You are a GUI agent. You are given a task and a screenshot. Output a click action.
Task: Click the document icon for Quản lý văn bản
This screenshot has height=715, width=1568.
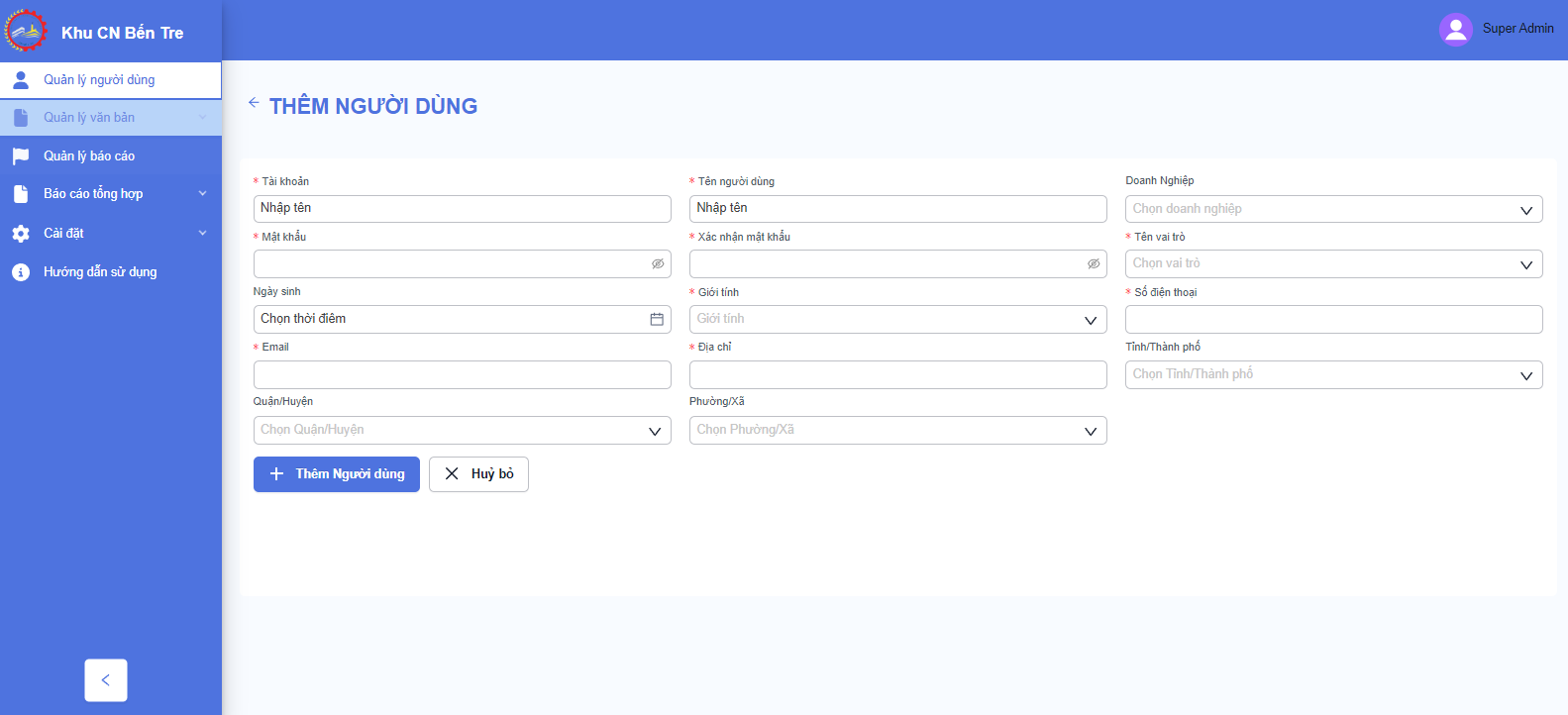point(21,118)
